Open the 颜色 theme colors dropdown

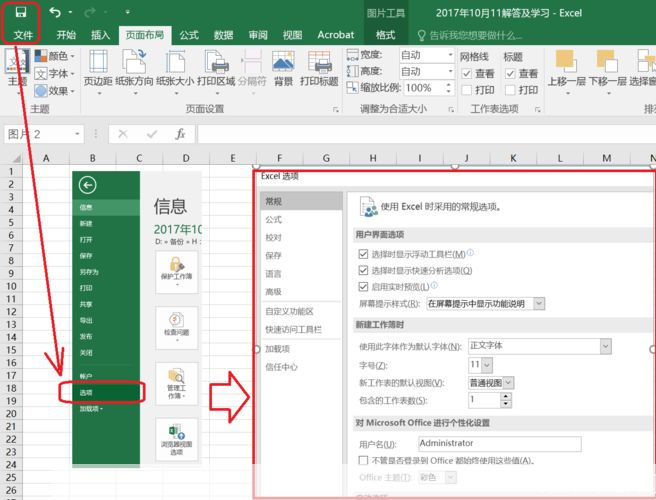pyautogui.click(x=54, y=56)
